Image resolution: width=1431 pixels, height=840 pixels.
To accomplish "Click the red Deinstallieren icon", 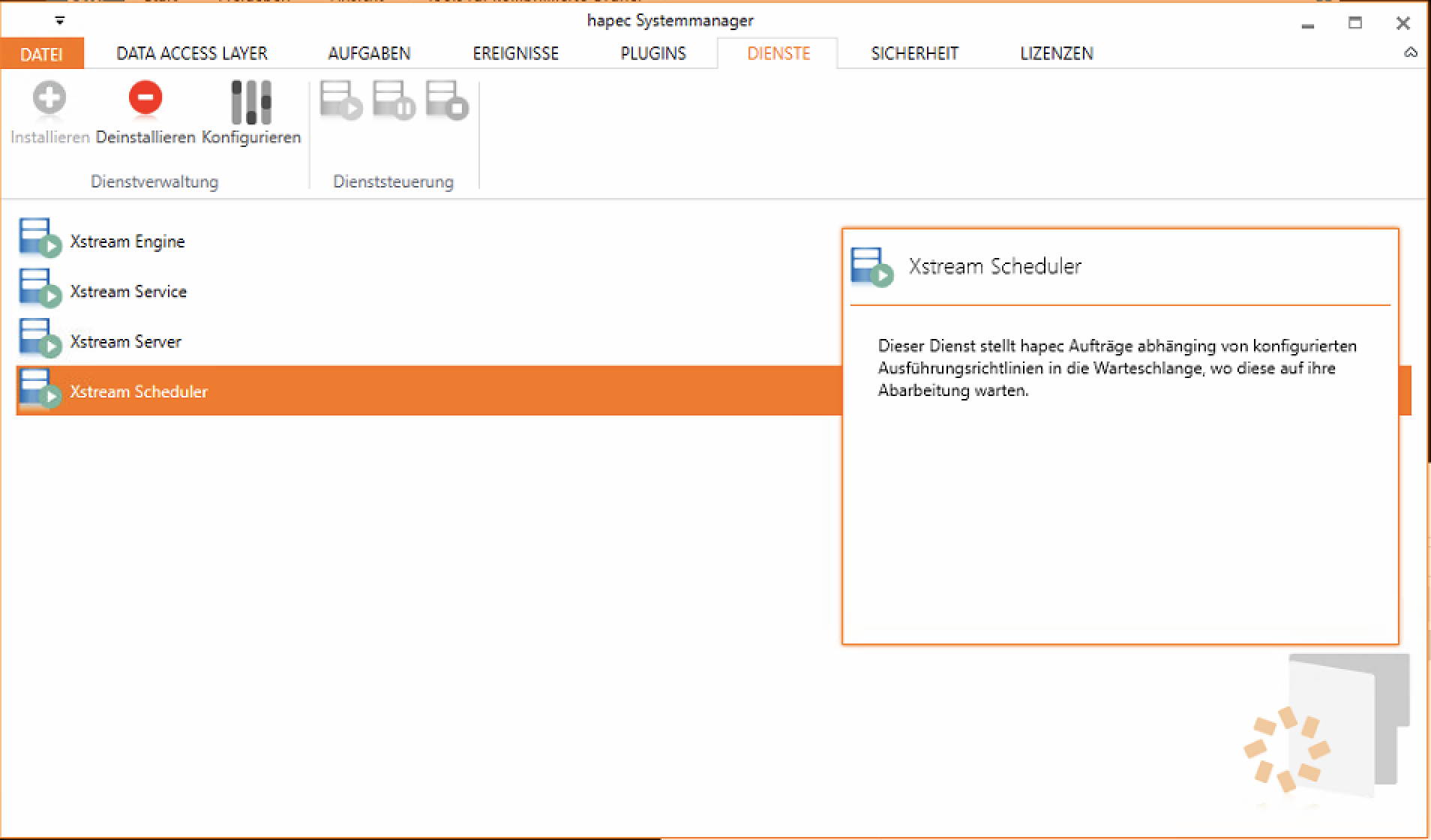I will [145, 100].
